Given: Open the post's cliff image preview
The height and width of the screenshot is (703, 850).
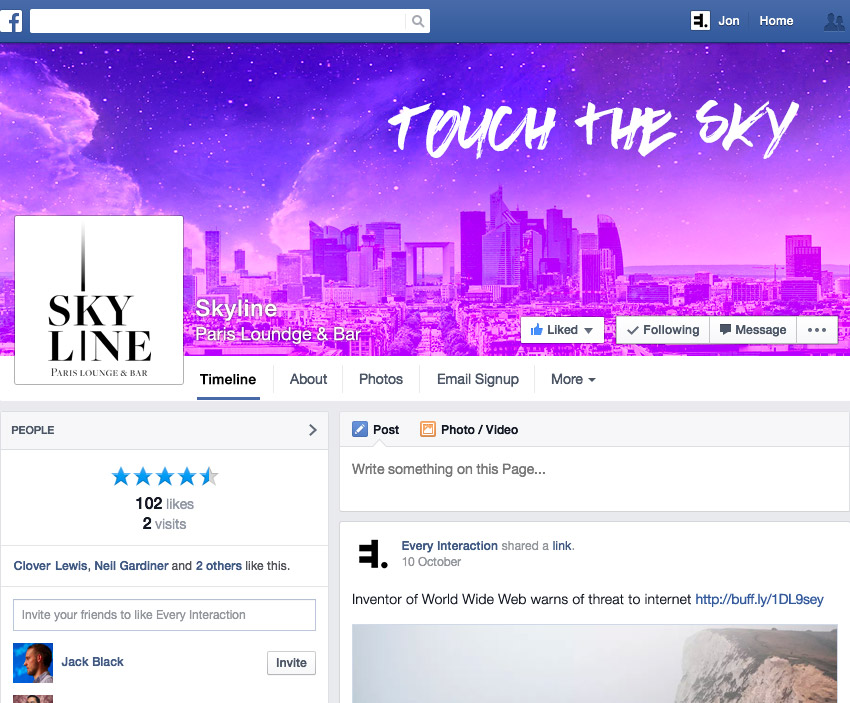Looking at the screenshot, I should [595, 663].
